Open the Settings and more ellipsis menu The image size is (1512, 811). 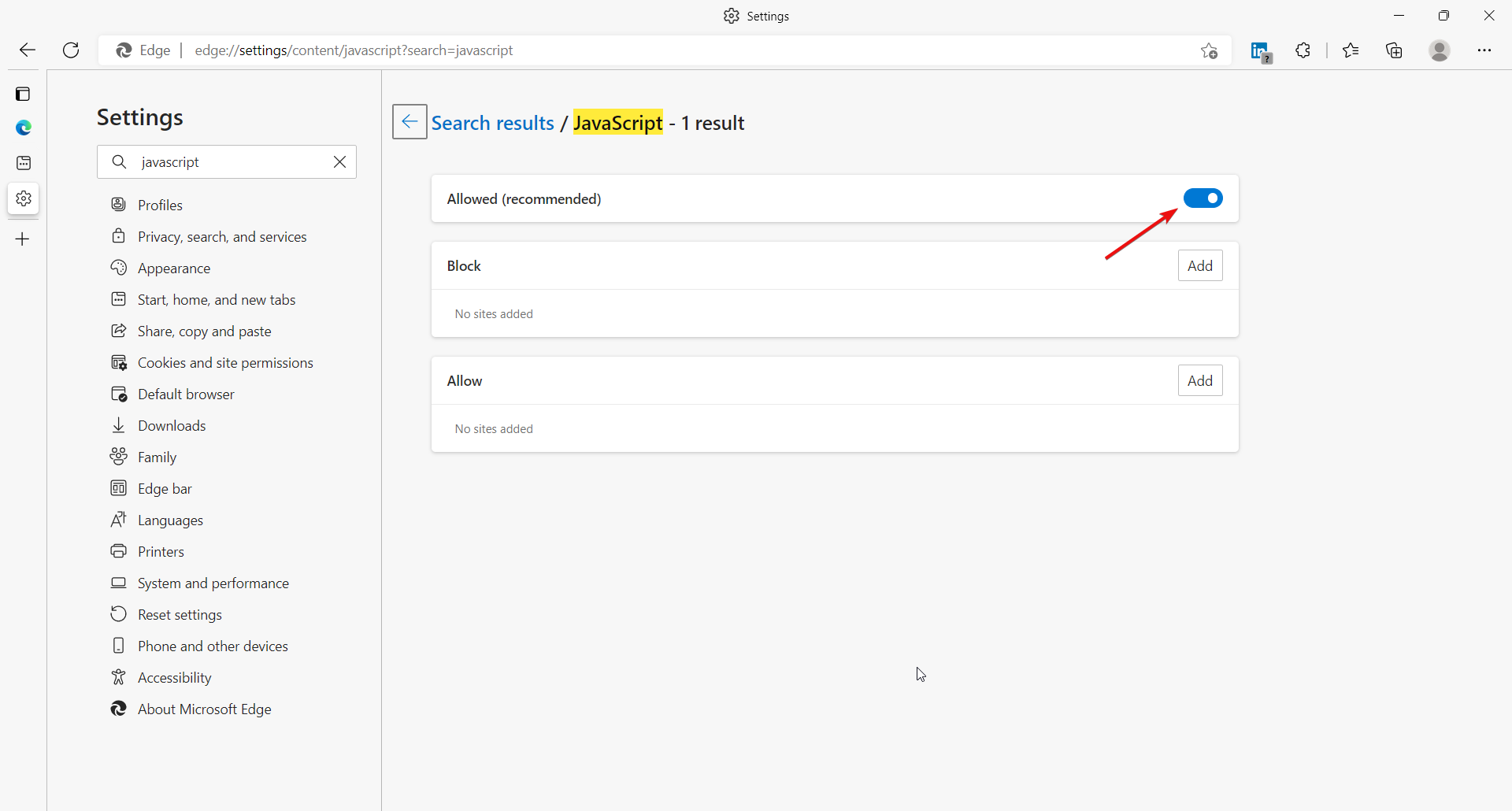click(x=1484, y=50)
